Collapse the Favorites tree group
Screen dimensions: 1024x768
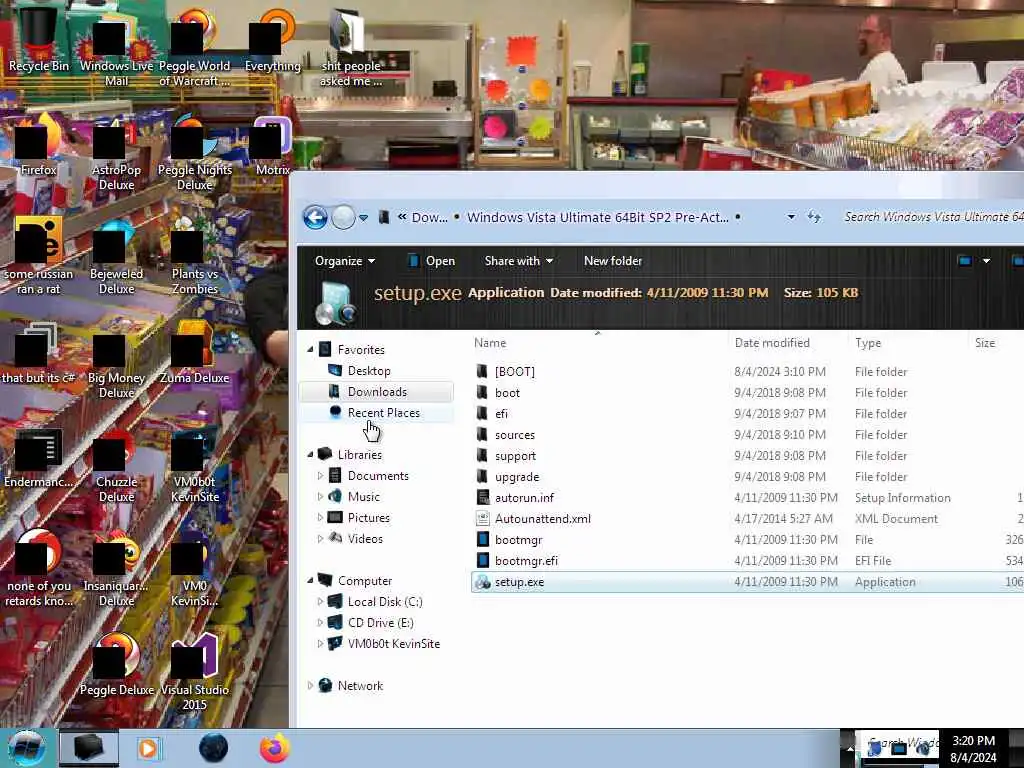pos(311,350)
